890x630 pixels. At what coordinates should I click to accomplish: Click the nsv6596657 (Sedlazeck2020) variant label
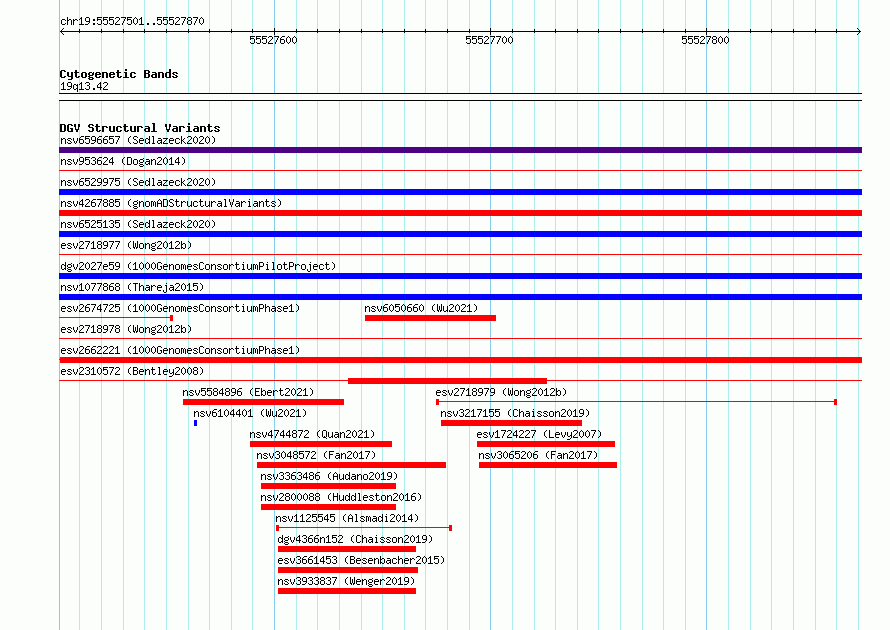(138, 140)
